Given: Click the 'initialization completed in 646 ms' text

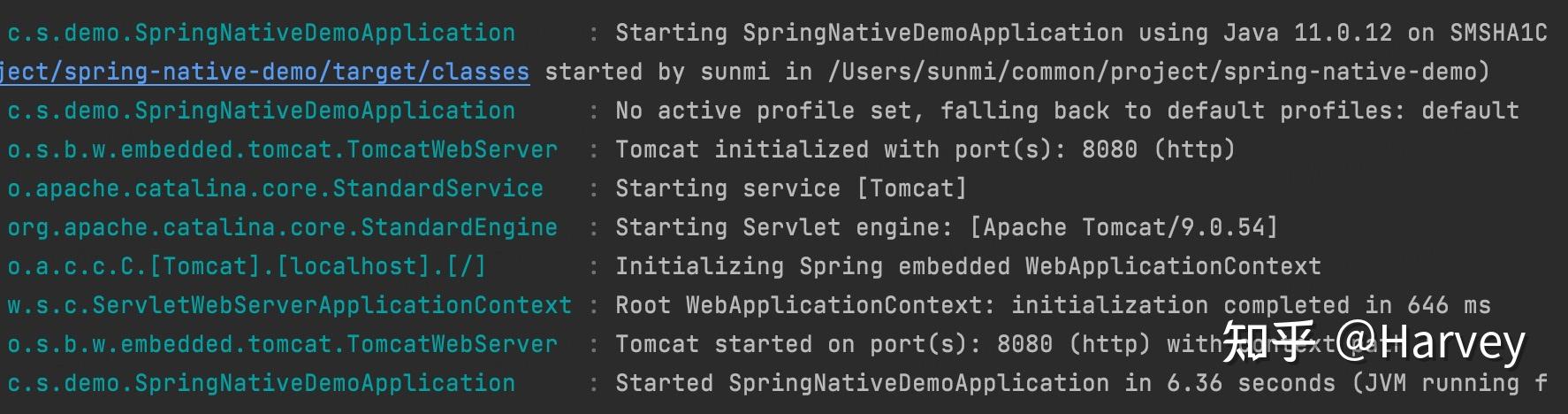Looking at the screenshot, I should 1251,305.
